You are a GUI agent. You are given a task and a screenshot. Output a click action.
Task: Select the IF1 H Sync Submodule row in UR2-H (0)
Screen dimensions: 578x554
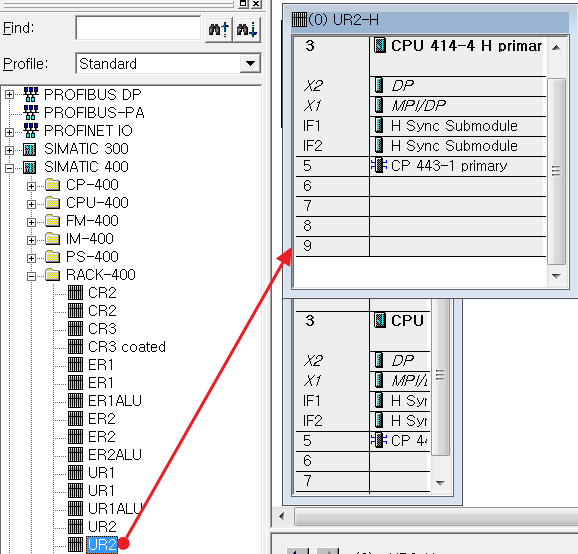pyautogui.click(x=421, y=126)
